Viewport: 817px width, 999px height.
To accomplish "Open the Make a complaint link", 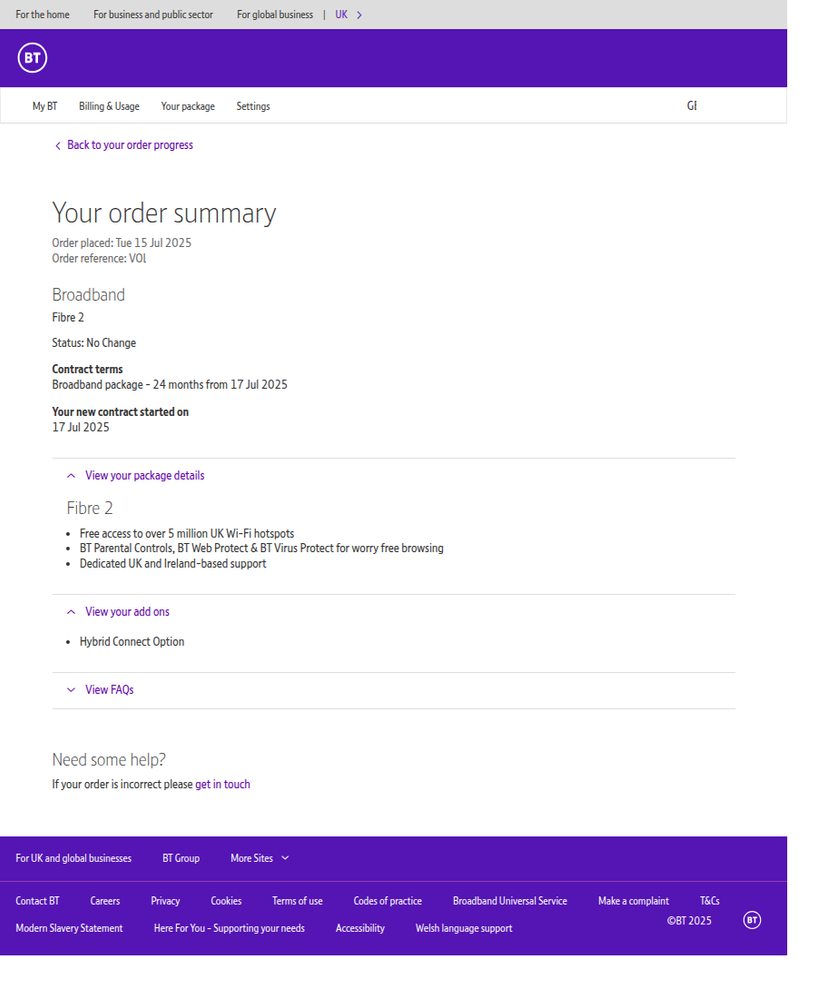I will tap(633, 901).
